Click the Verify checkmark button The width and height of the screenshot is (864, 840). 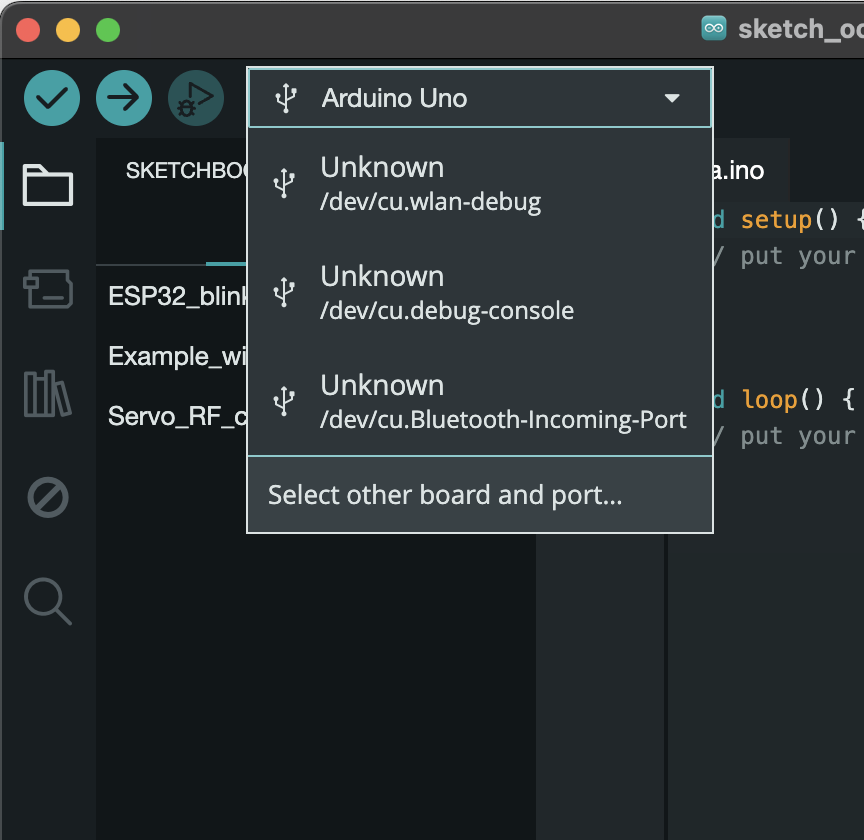coord(52,98)
